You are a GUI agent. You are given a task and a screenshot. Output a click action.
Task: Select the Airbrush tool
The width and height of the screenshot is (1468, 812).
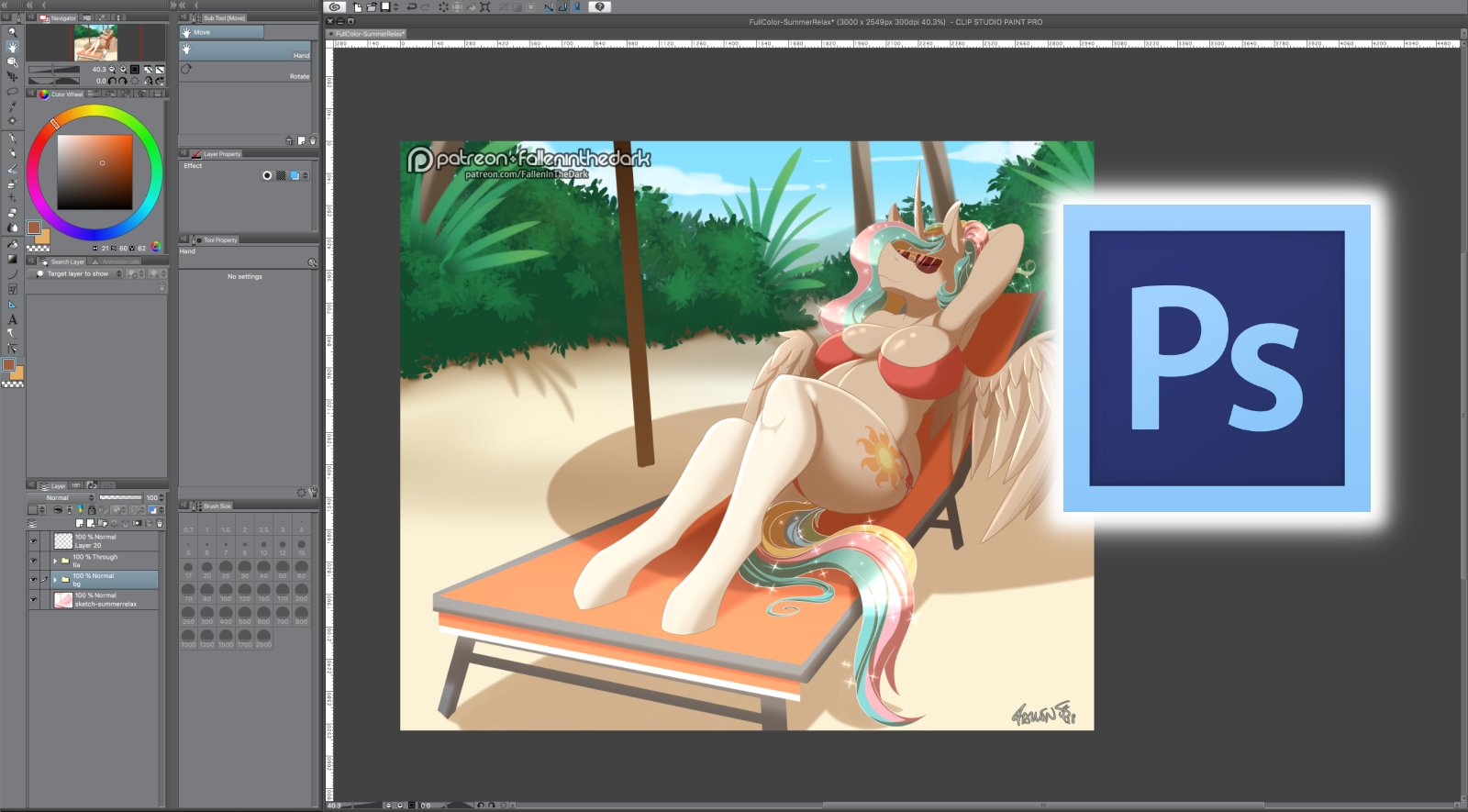pyautogui.click(x=12, y=184)
